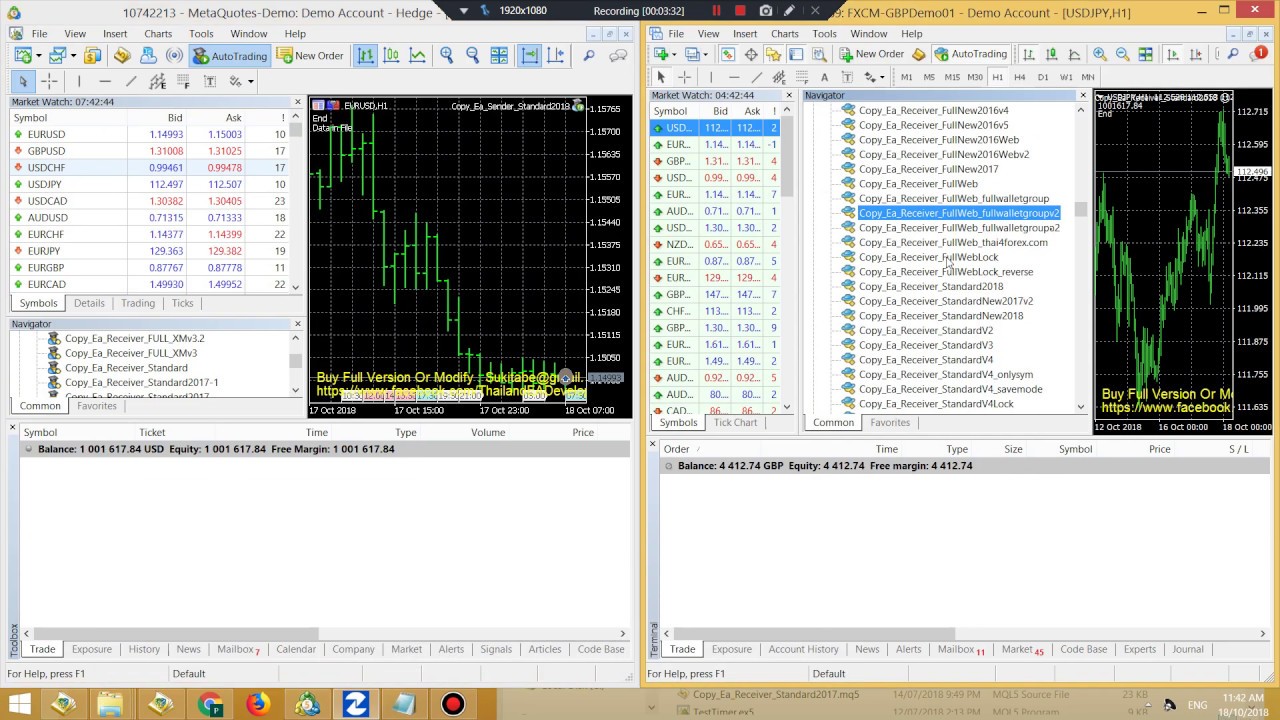This screenshot has width=1280, height=720.
Task: Open Tick Chart tab in FXCM Market Watch
Action: pos(735,422)
